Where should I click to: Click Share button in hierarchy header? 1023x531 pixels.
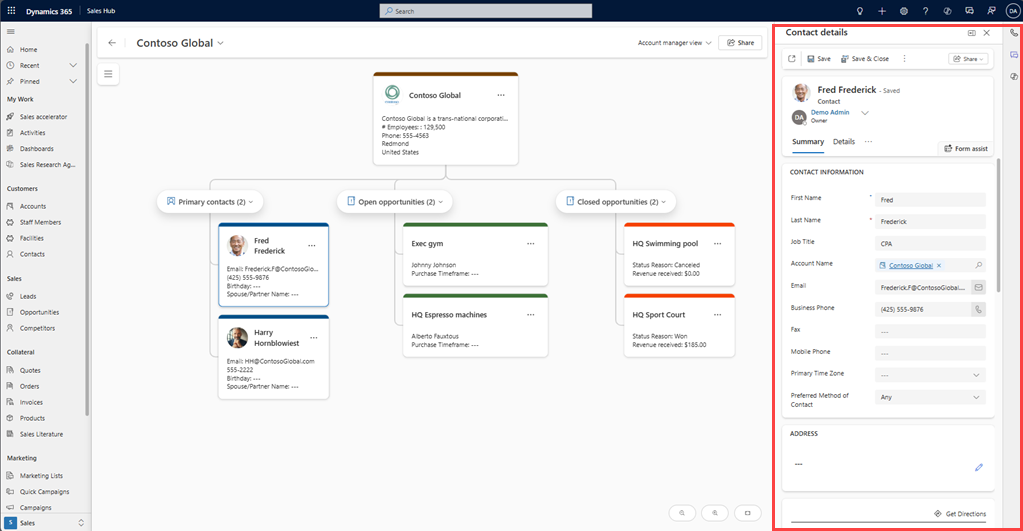(741, 43)
